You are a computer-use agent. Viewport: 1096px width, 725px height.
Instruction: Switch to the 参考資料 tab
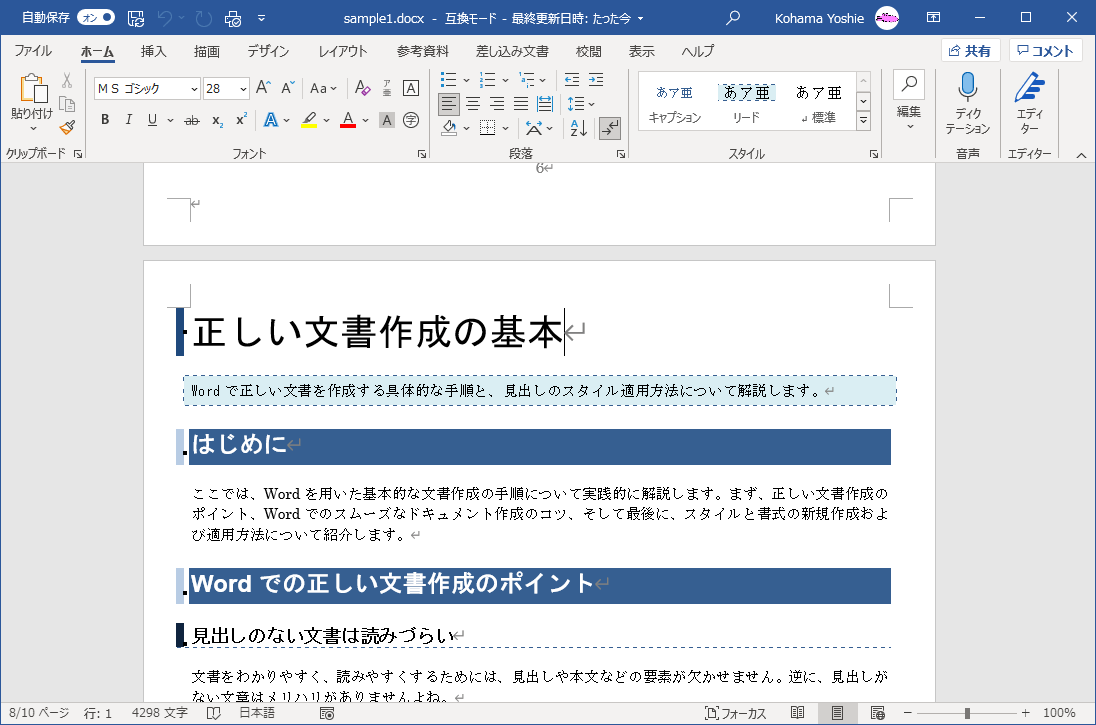tap(422, 51)
